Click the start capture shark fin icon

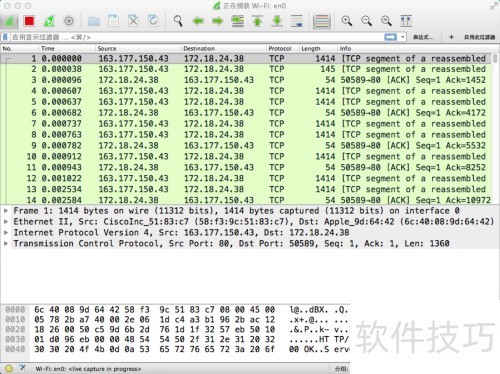click(x=9, y=21)
